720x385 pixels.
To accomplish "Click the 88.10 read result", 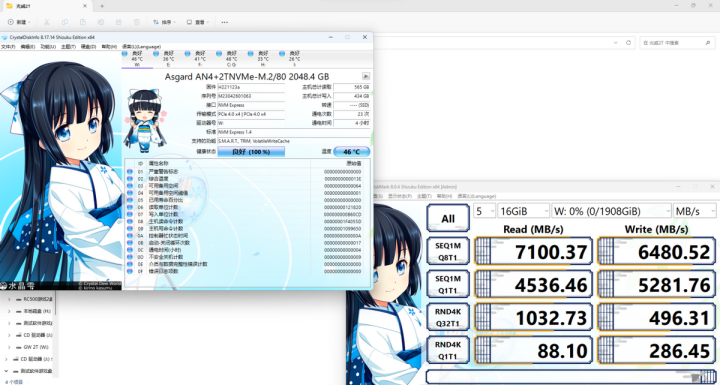I will point(533,351).
